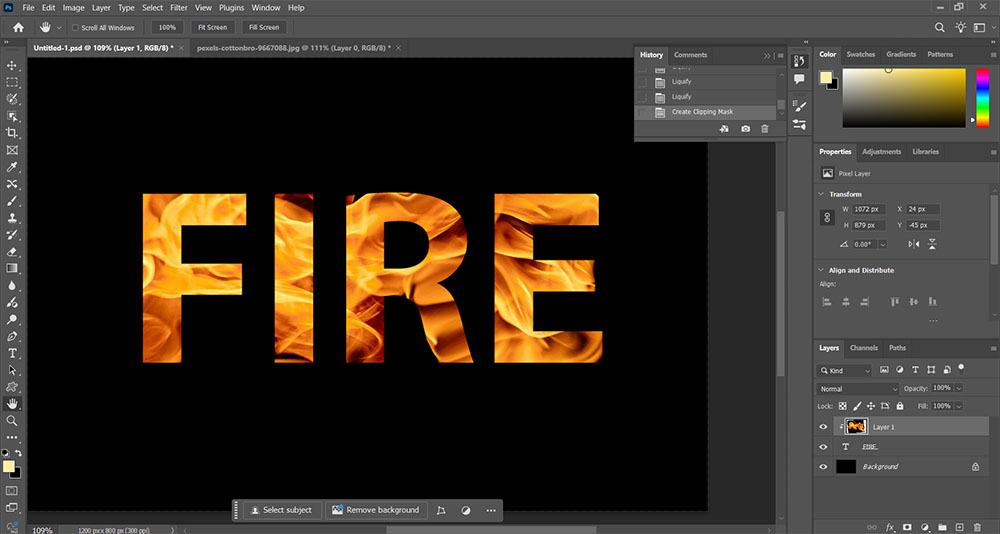Hide Layer 1 visibility eye
The image size is (1000, 534).
823,427
